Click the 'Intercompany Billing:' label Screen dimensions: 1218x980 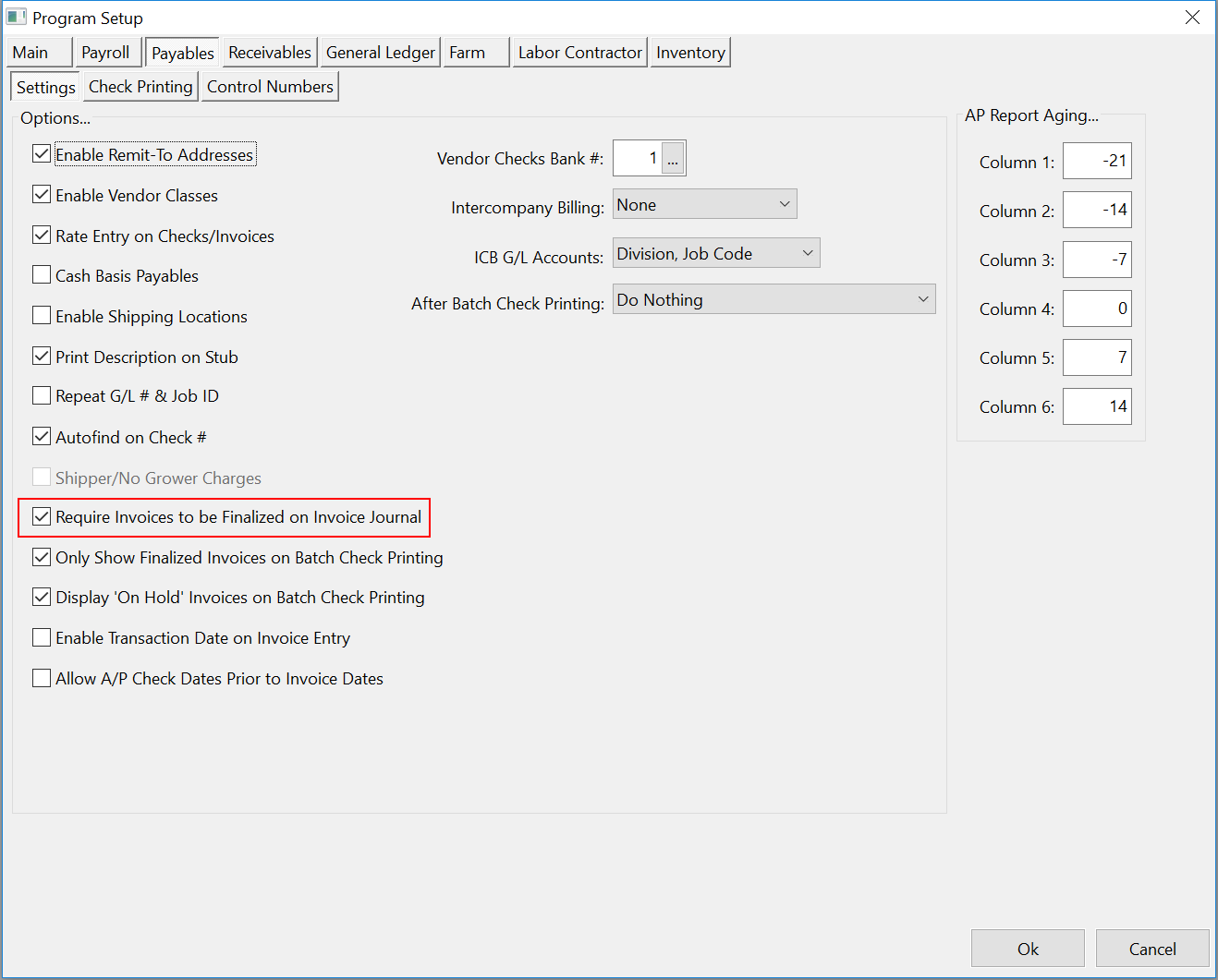pos(528,208)
